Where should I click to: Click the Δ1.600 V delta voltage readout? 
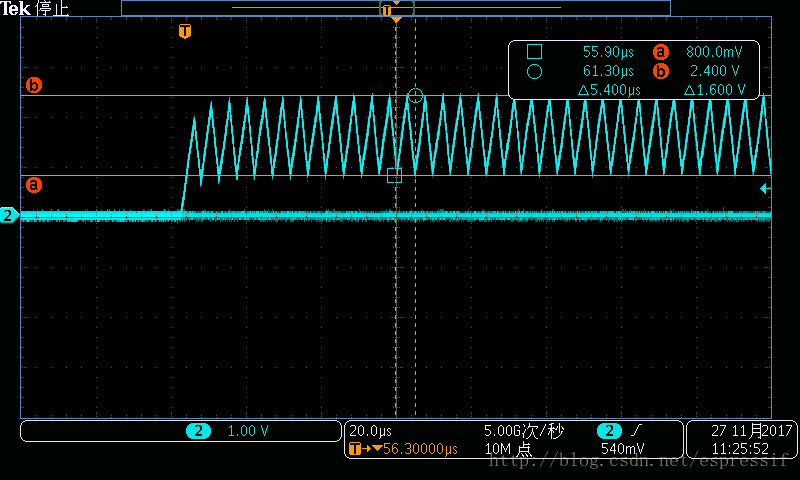click(714, 90)
